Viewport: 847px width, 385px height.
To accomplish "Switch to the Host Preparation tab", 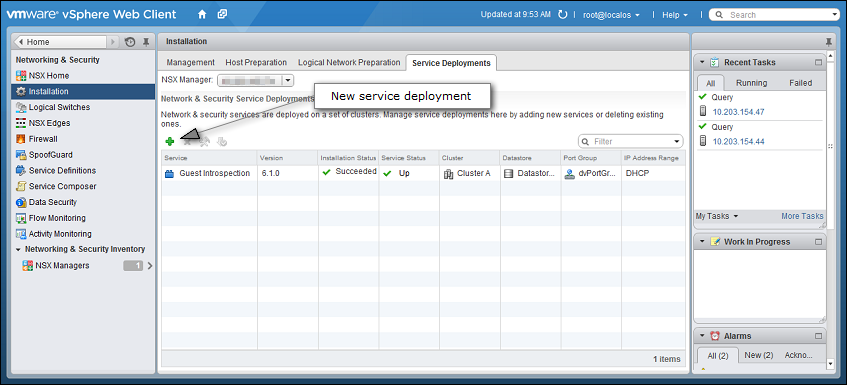I will click(256, 63).
